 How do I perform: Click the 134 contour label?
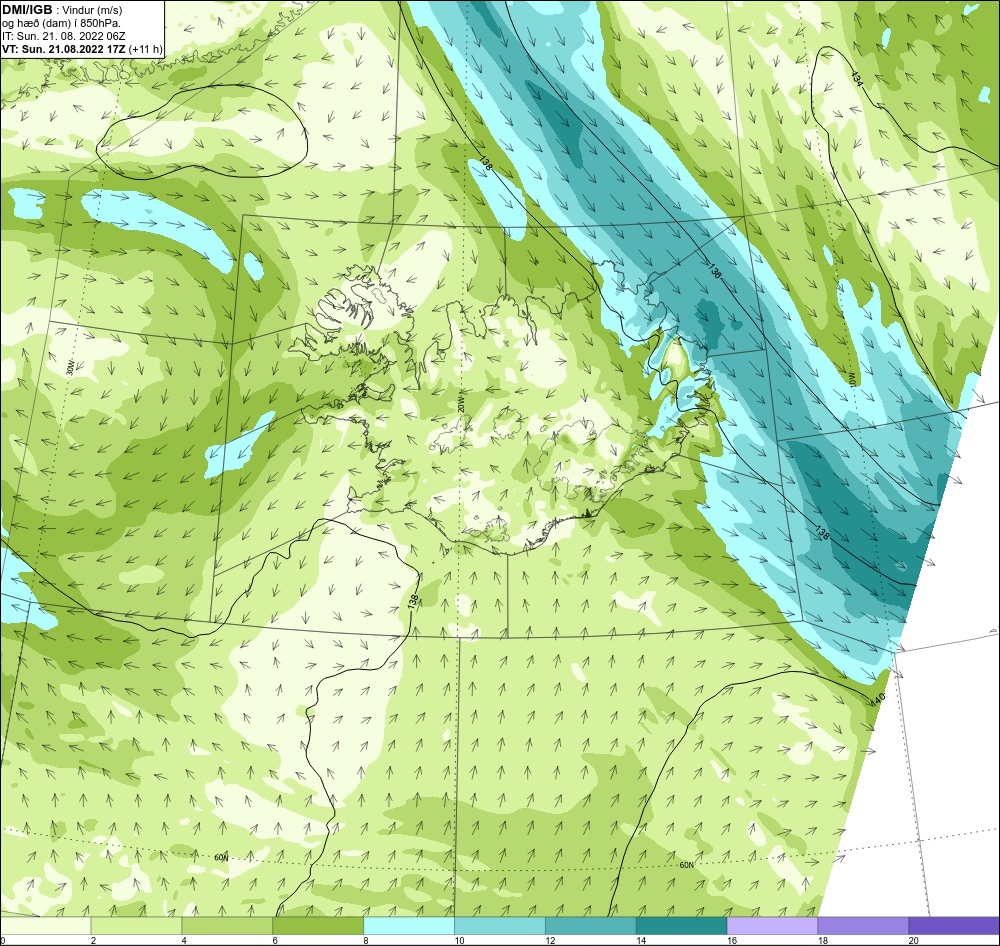[858, 78]
